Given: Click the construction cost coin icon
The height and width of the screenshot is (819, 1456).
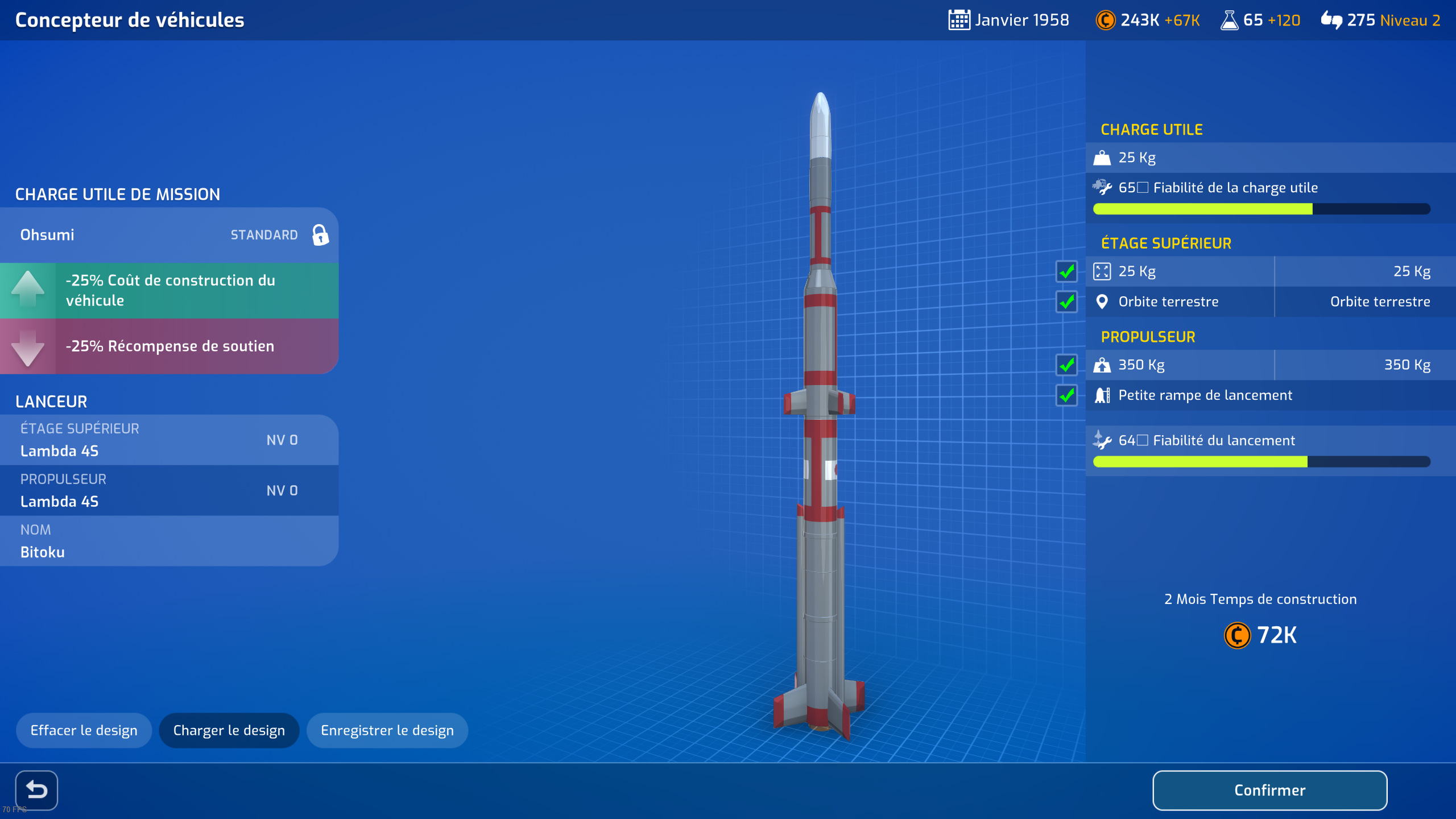Looking at the screenshot, I should (x=1237, y=635).
